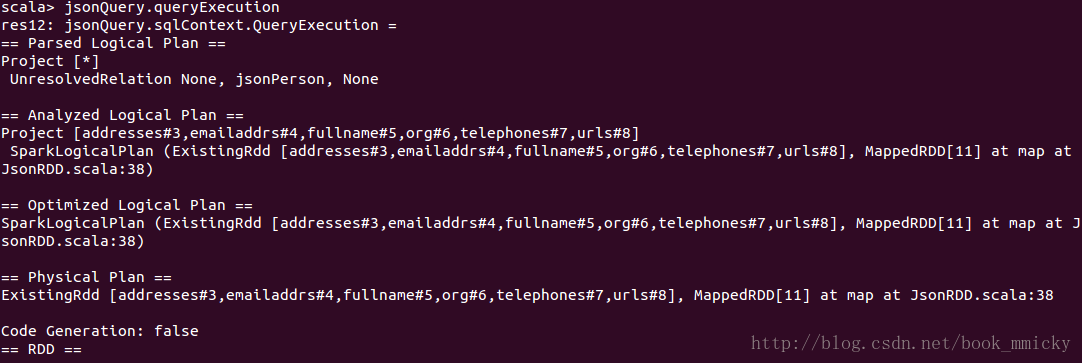Viewport: 1082px width, 363px height.
Task: Select the Analyzed Logical Plan header
Action: [123, 115]
